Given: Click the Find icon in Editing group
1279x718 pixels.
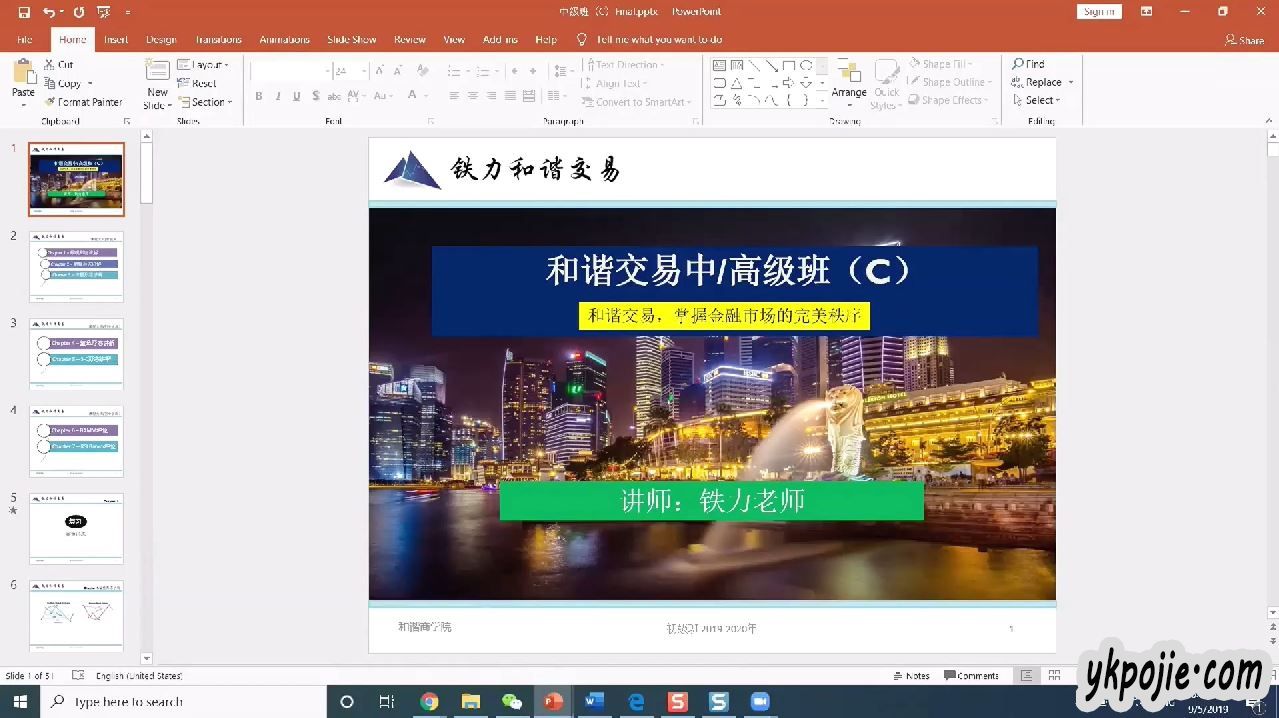Looking at the screenshot, I should pyautogui.click(x=1019, y=64).
